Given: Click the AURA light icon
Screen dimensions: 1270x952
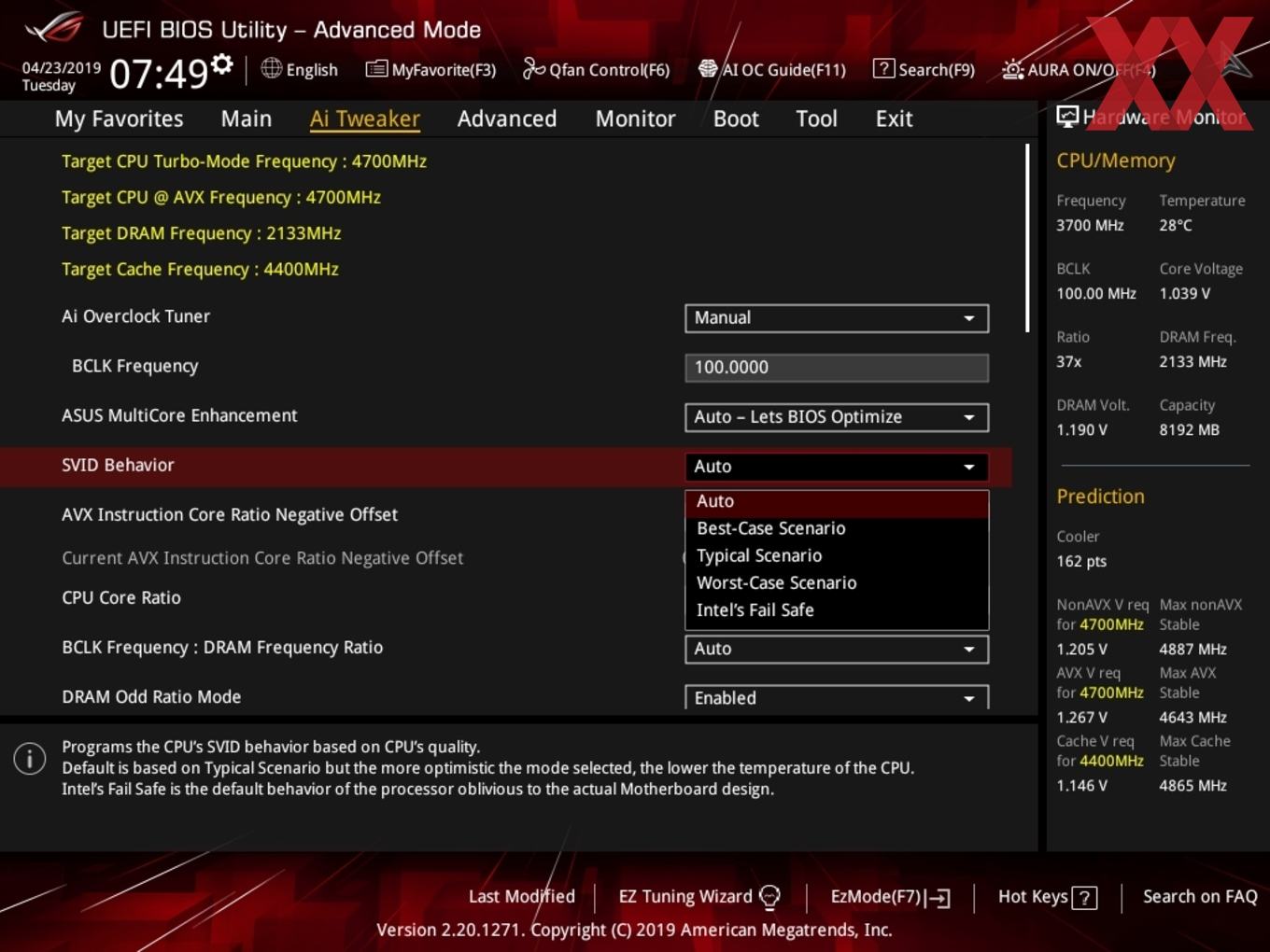Looking at the screenshot, I should tap(1012, 69).
